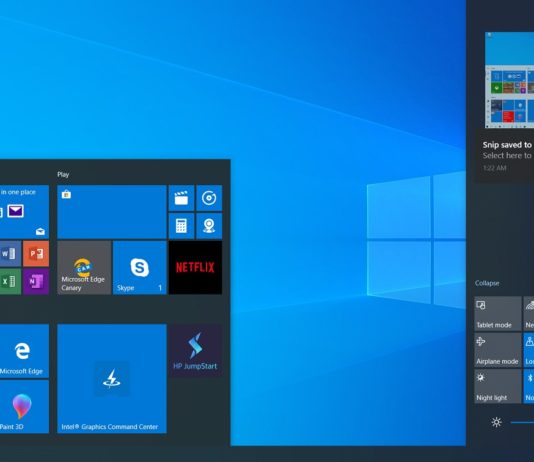Click the '1:22 AM' notification timestamp
This screenshot has height=462, width=534.
click(x=494, y=168)
